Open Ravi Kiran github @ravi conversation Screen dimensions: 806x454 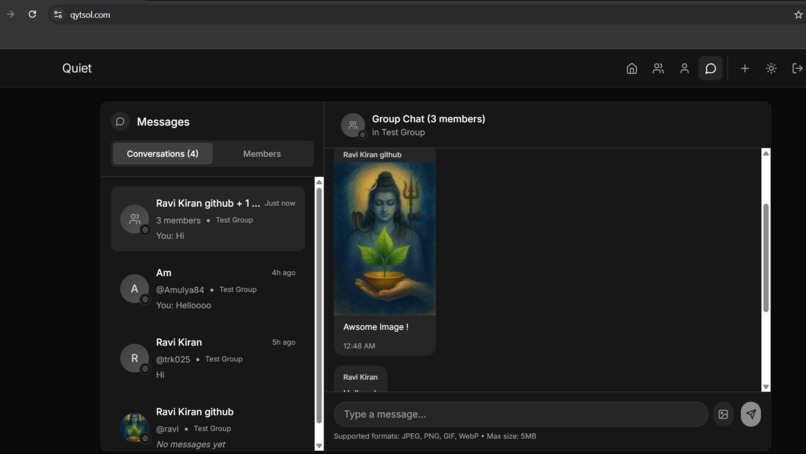tap(208, 427)
